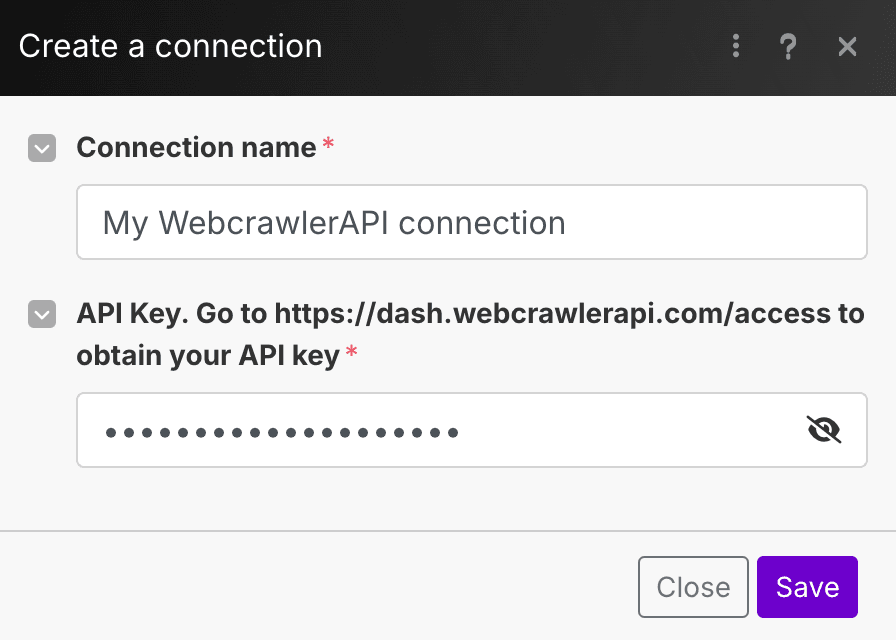The height and width of the screenshot is (640, 896).
Task: Click the eye icon to reveal the API key
Action: click(824, 429)
